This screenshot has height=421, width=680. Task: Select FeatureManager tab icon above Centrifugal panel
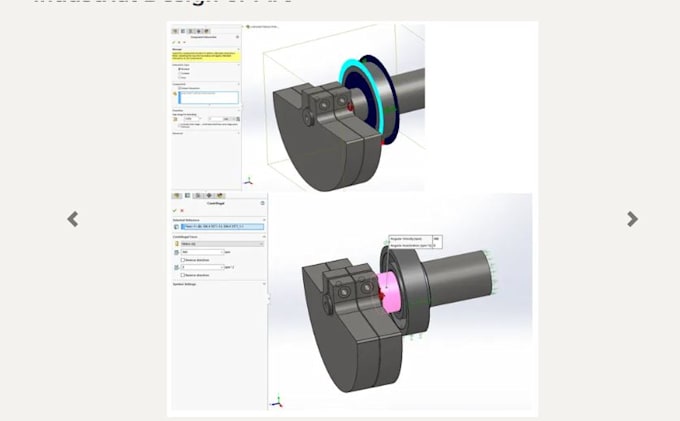177,196
